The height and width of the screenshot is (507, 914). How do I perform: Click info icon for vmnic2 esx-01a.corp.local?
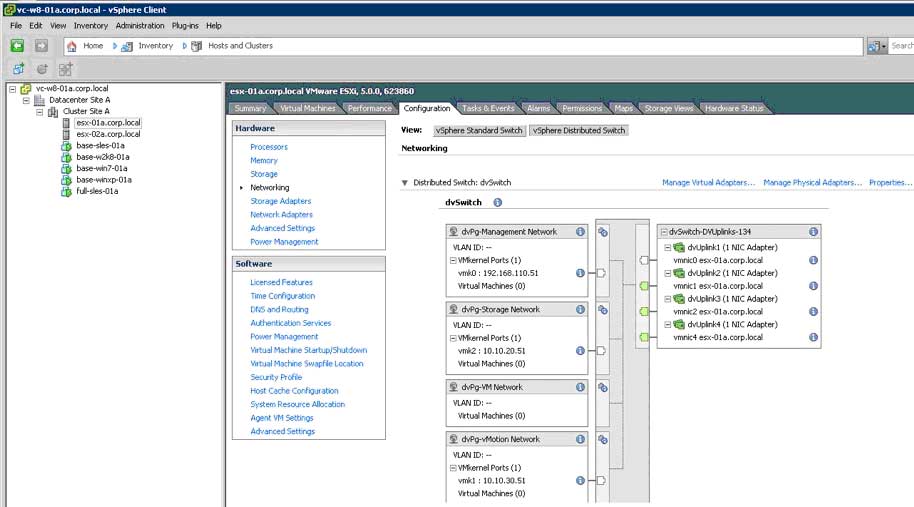(813, 311)
